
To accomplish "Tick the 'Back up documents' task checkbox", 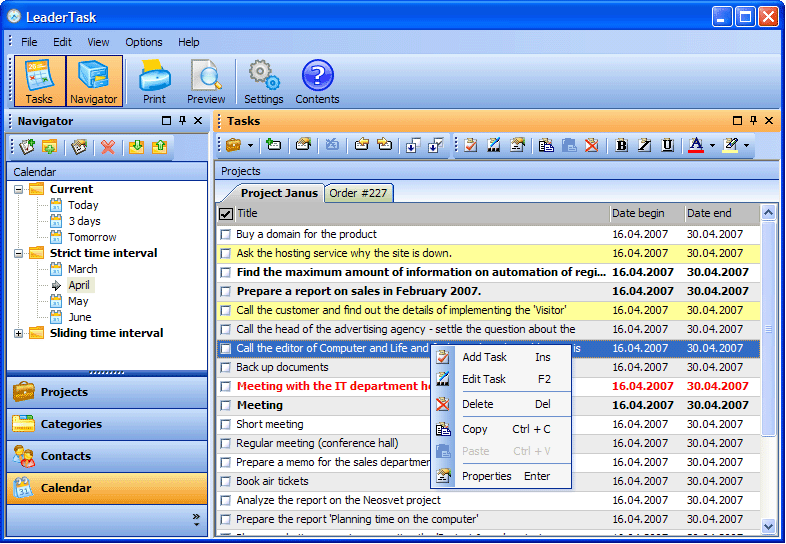I will (x=226, y=368).
